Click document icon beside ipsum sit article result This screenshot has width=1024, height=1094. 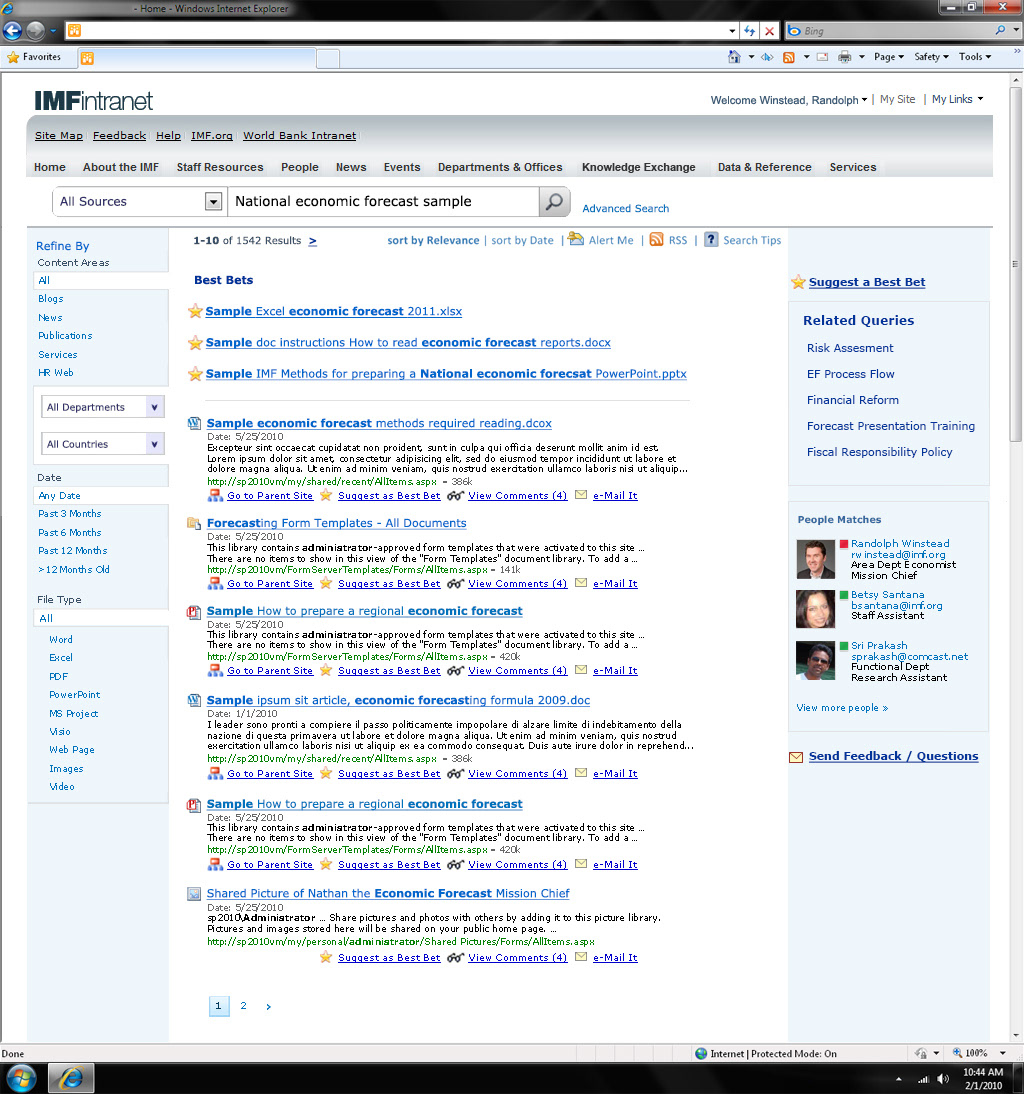(195, 700)
